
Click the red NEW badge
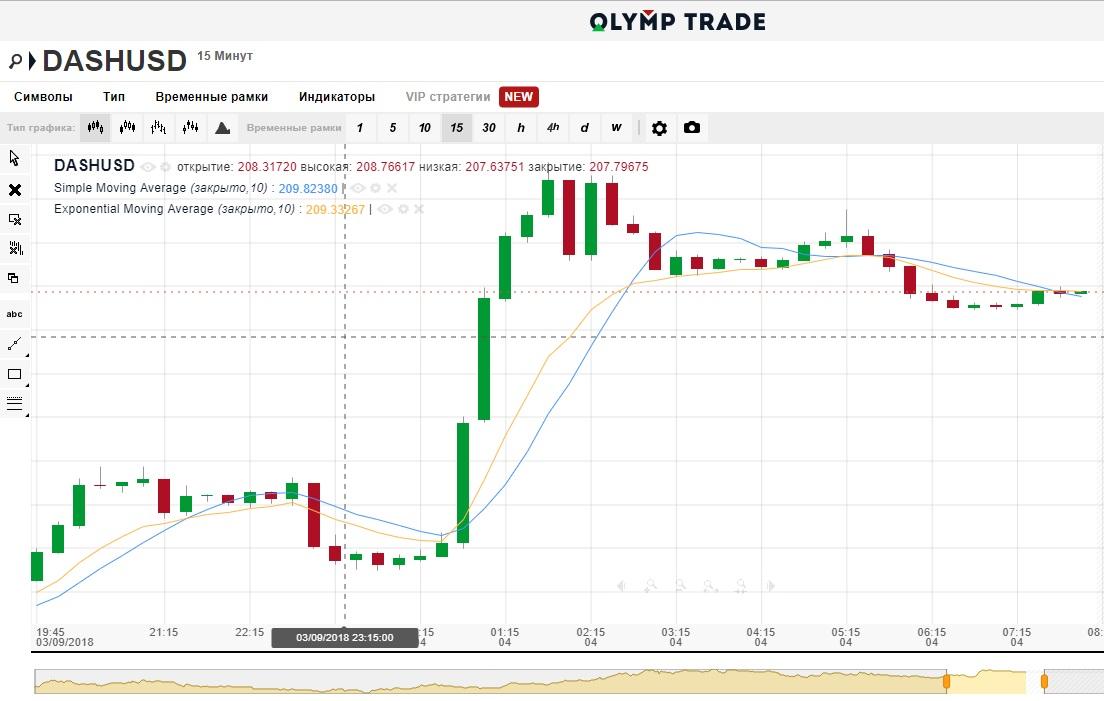[519, 97]
